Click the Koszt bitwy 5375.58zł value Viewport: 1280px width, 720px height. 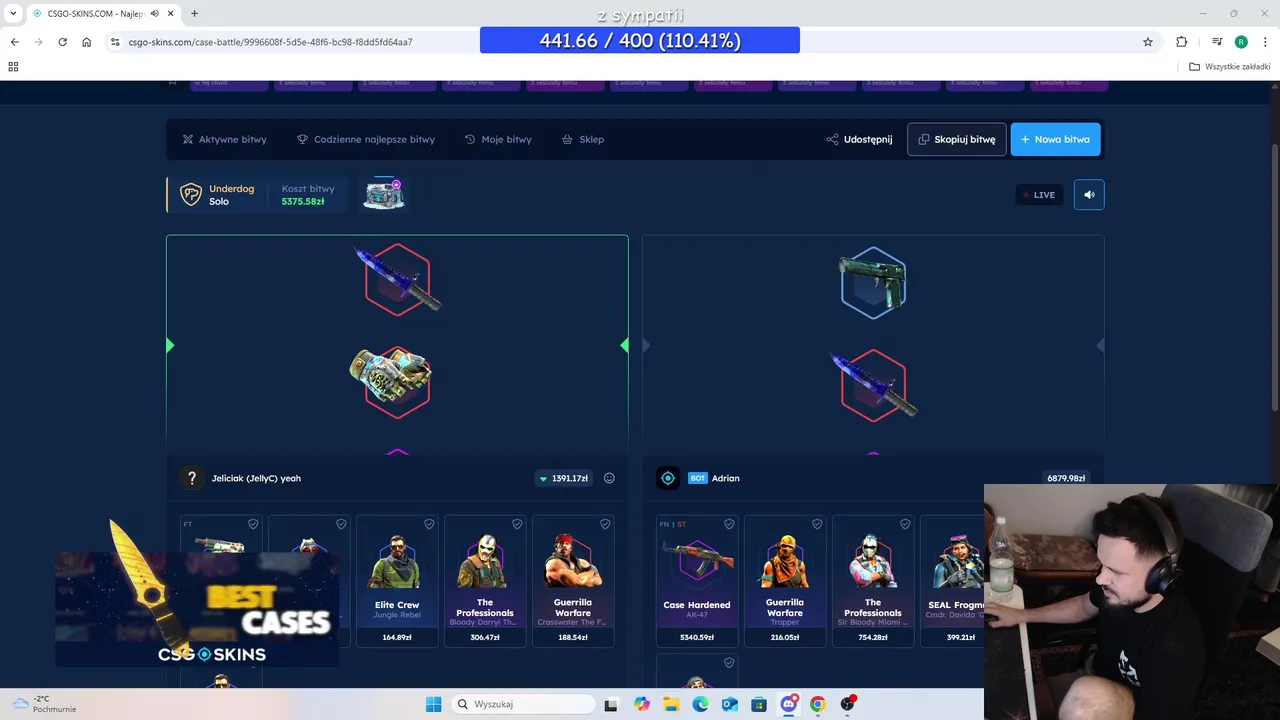click(x=303, y=201)
